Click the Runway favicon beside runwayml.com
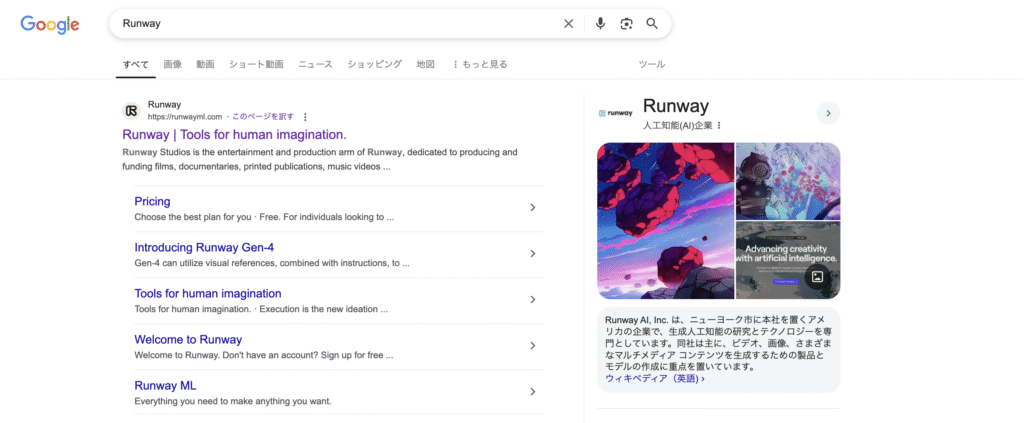Image resolution: width=1024 pixels, height=423 pixels. point(132,110)
